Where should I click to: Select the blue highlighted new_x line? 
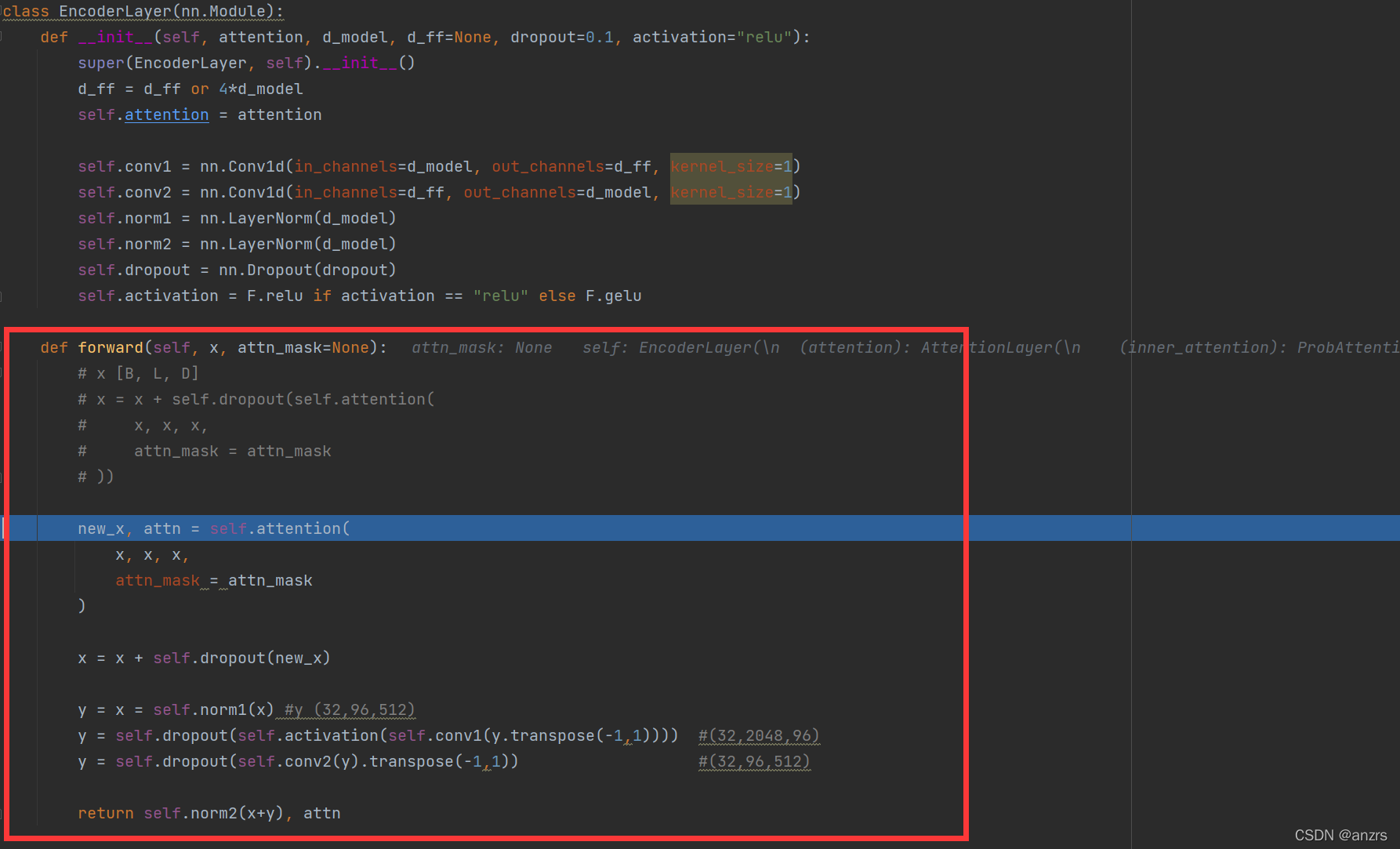212,528
